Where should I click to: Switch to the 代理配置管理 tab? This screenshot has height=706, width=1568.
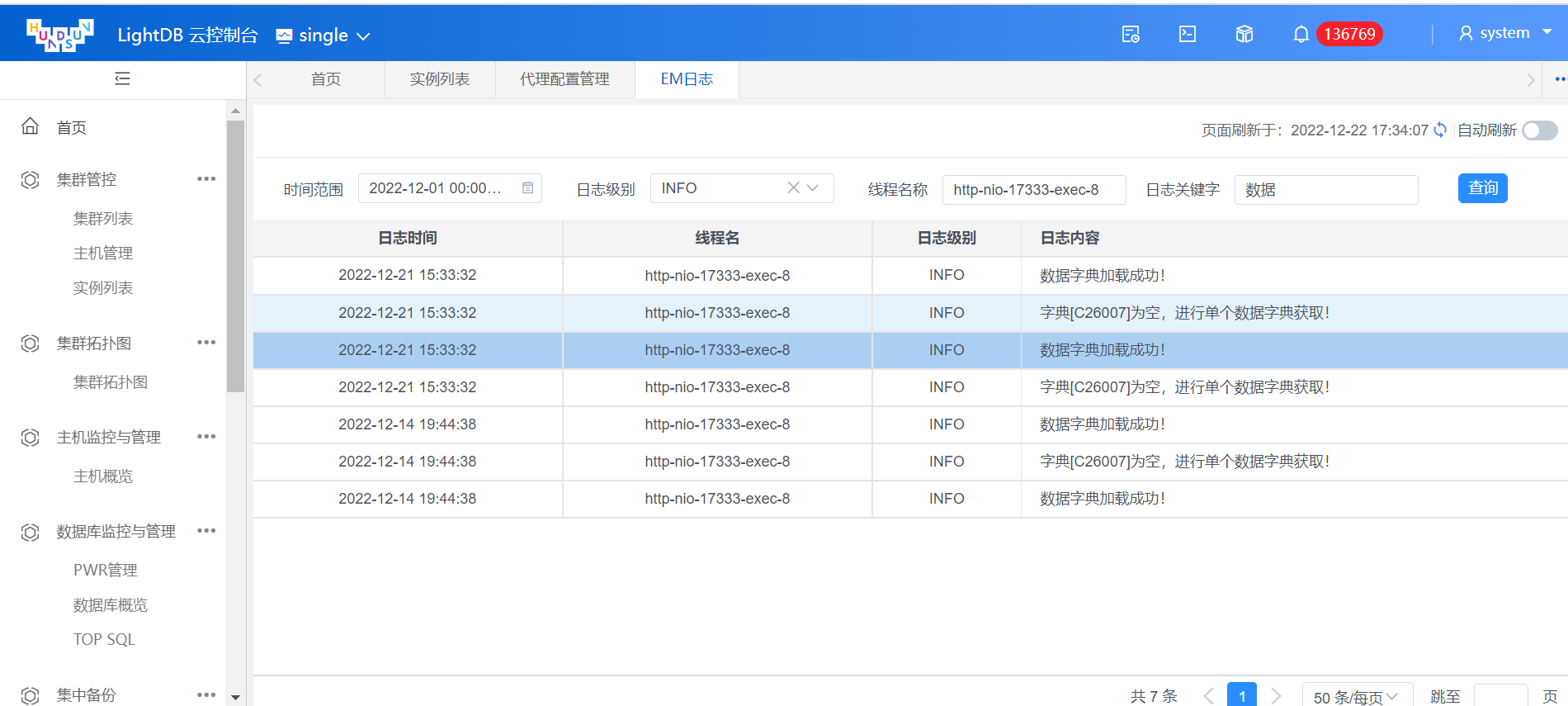564,79
